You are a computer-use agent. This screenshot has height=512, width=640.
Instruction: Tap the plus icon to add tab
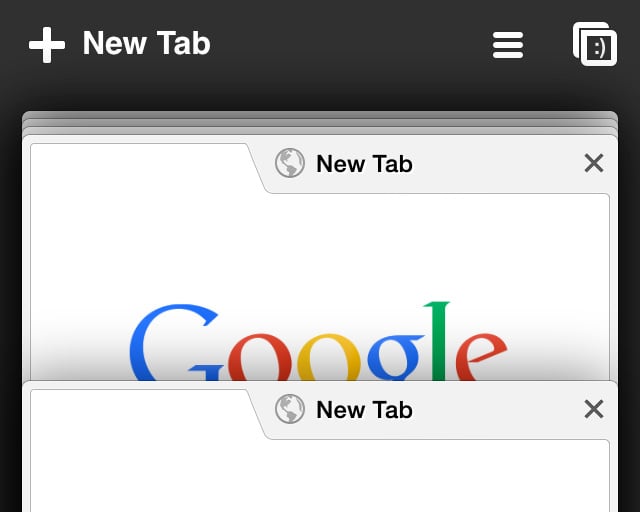click(x=47, y=45)
